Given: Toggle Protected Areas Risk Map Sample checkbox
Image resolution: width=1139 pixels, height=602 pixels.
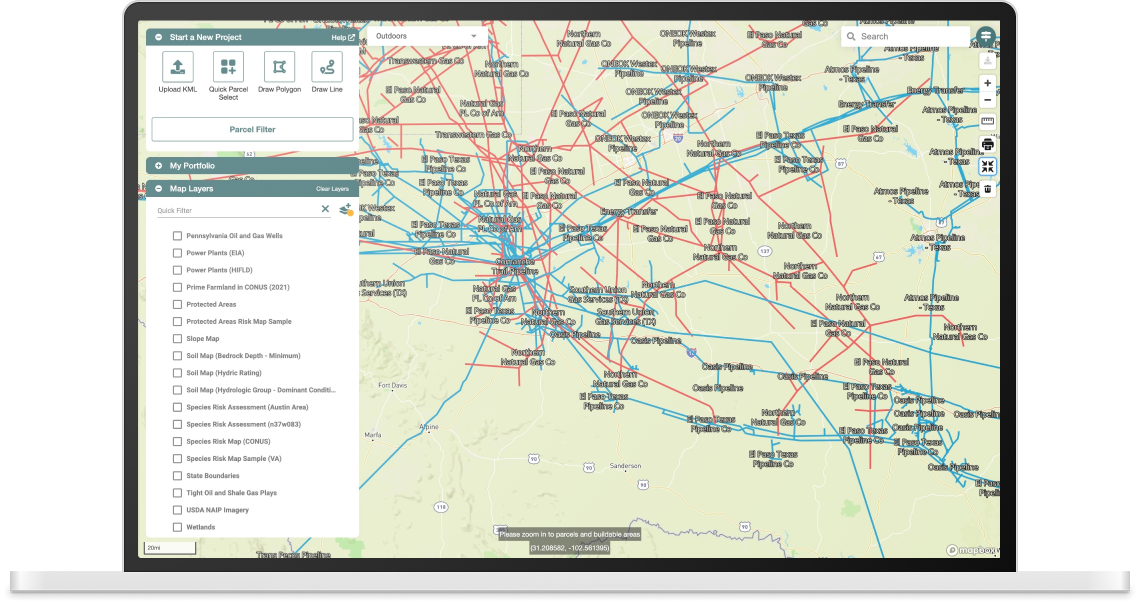Looking at the screenshot, I should tap(177, 322).
